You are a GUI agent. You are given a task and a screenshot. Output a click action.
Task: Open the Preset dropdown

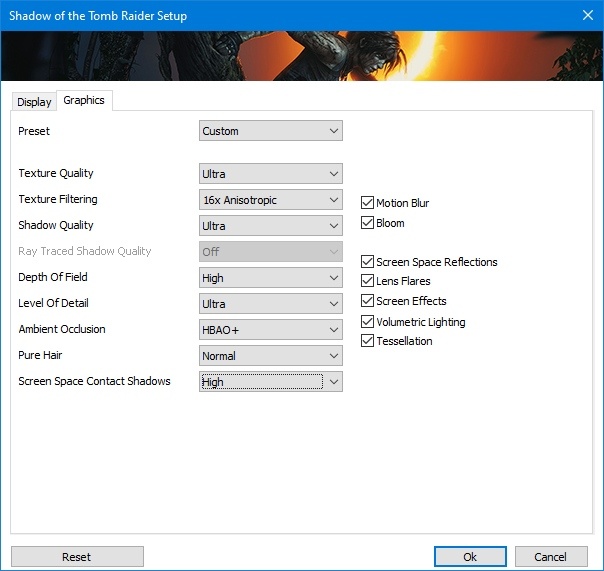271,131
